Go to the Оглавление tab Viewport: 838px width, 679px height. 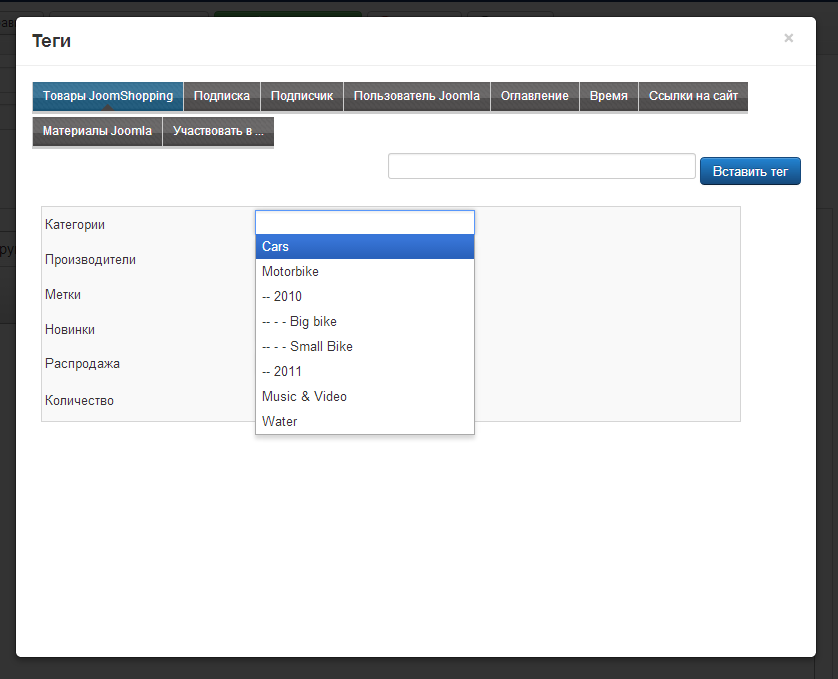pyautogui.click(x=535, y=96)
